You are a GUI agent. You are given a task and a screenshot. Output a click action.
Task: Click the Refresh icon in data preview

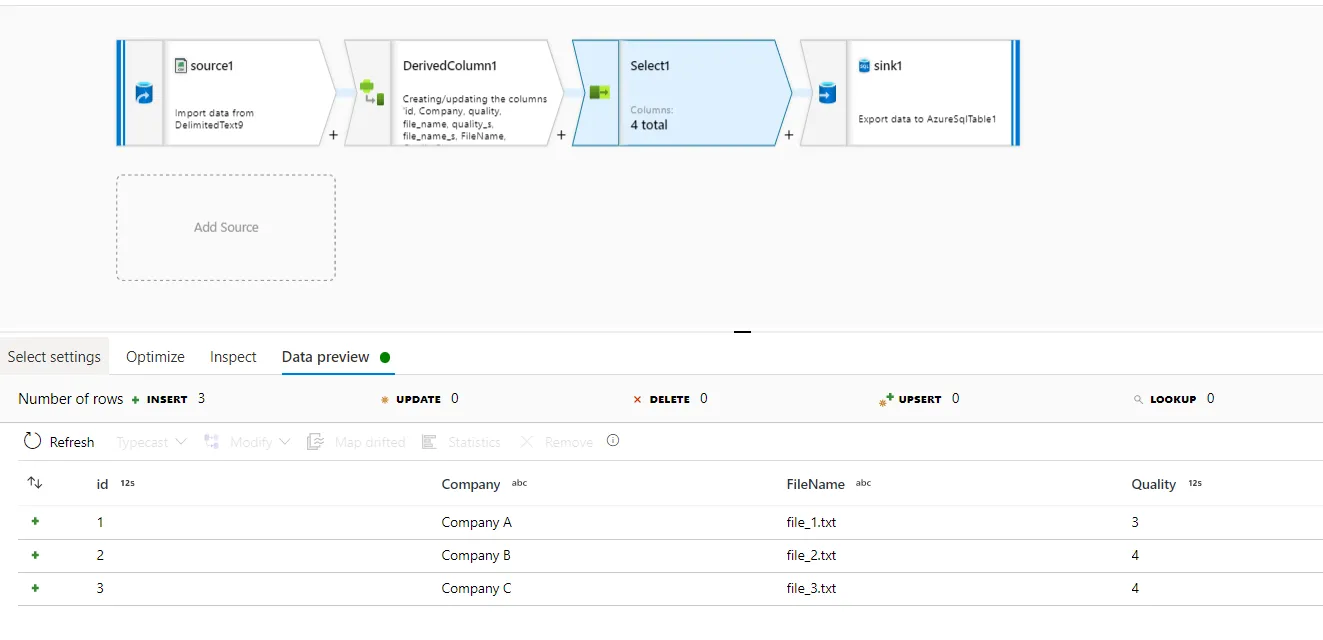tap(33, 441)
